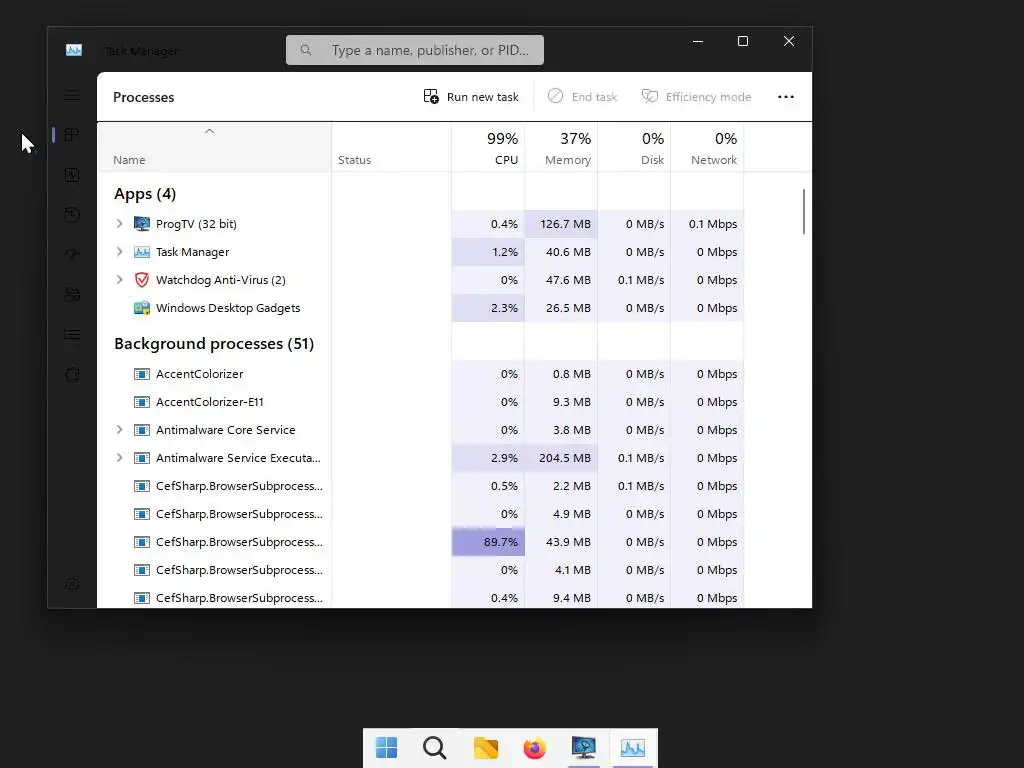Click the sort arrow above Name column
Screen dimensions: 1024x768
210,131
